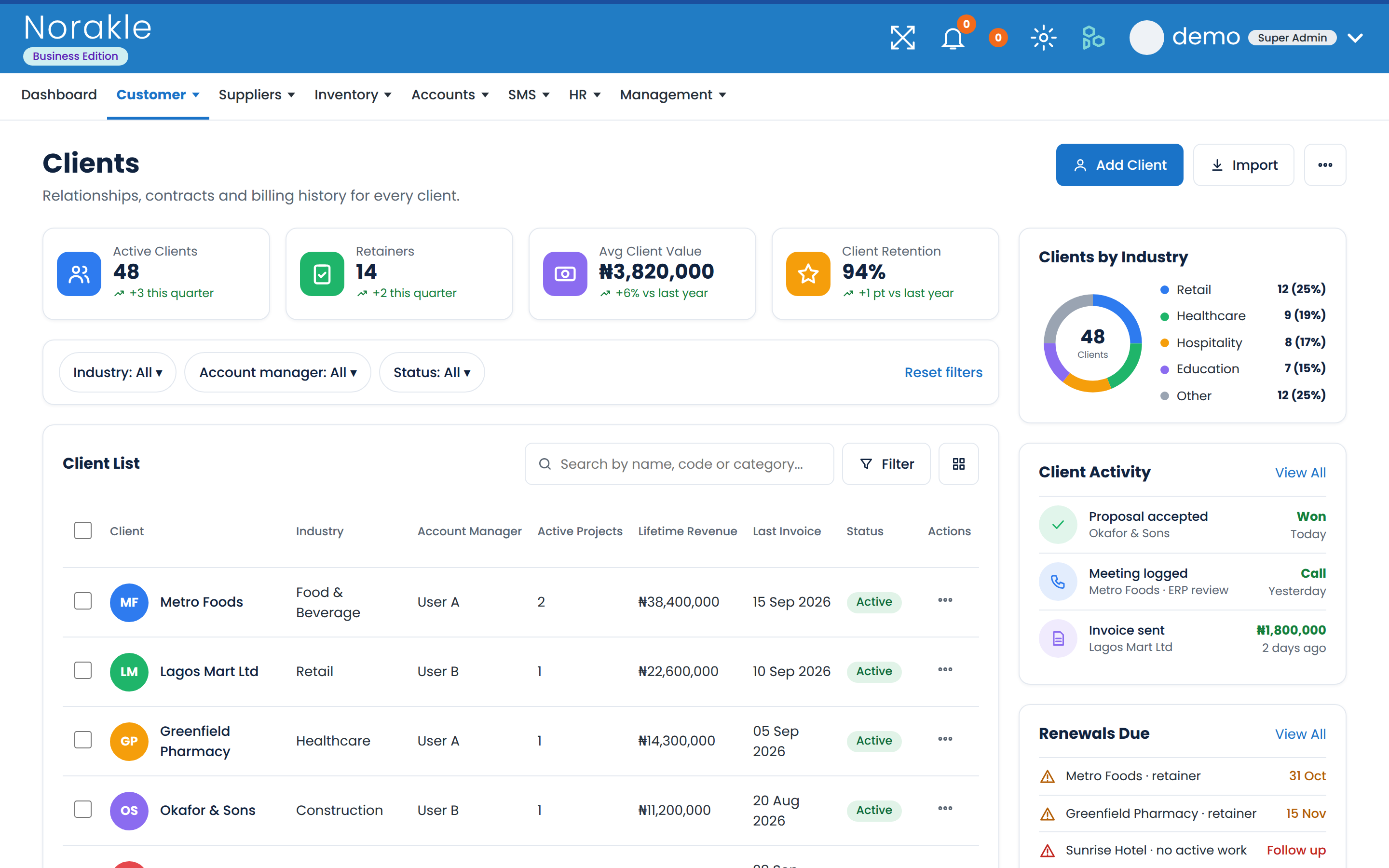This screenshot has width=1389, height=868.
Task: Switch to grid view in Client List
Action: point(958,464)
